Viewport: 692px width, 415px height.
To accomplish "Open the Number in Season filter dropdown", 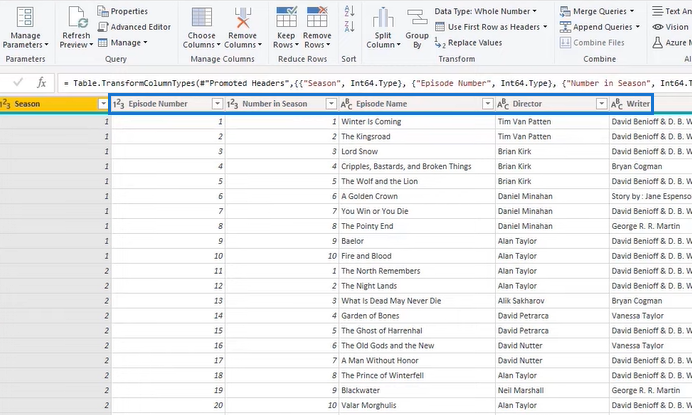I will [x=331, y=104].
